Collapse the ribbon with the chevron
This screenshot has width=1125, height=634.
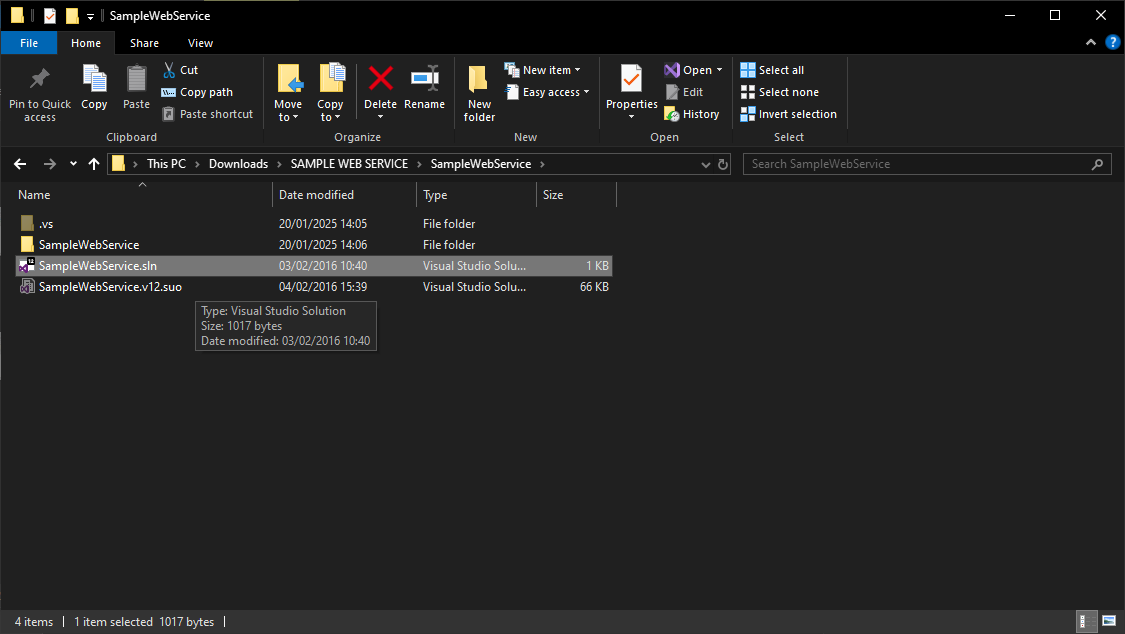(1091, 42)
